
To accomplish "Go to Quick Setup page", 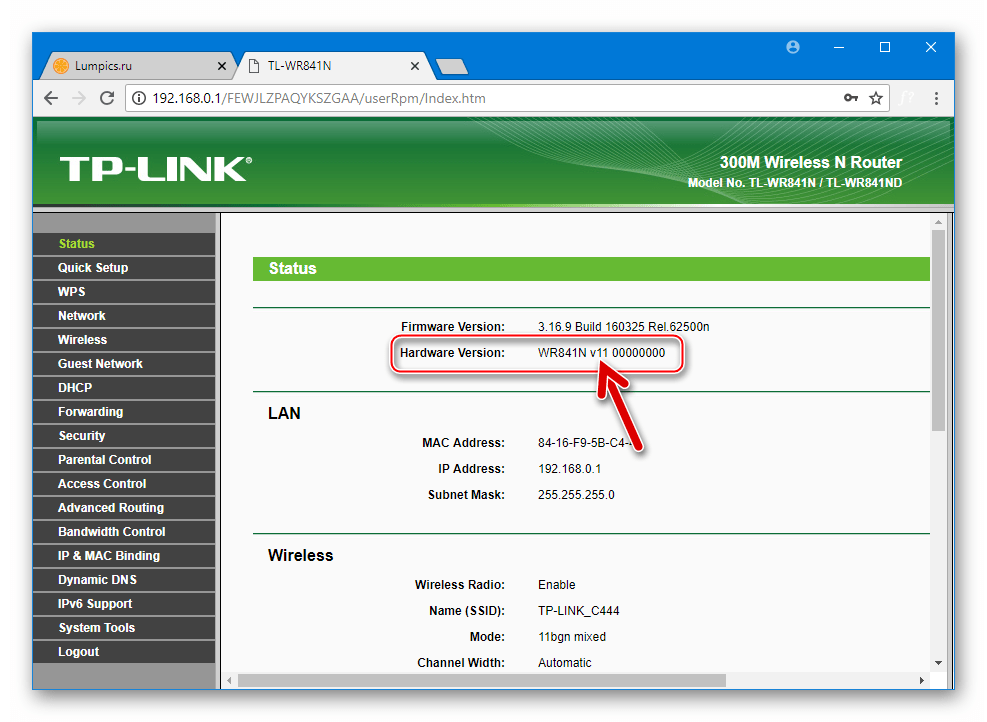I will click(124, 268).
